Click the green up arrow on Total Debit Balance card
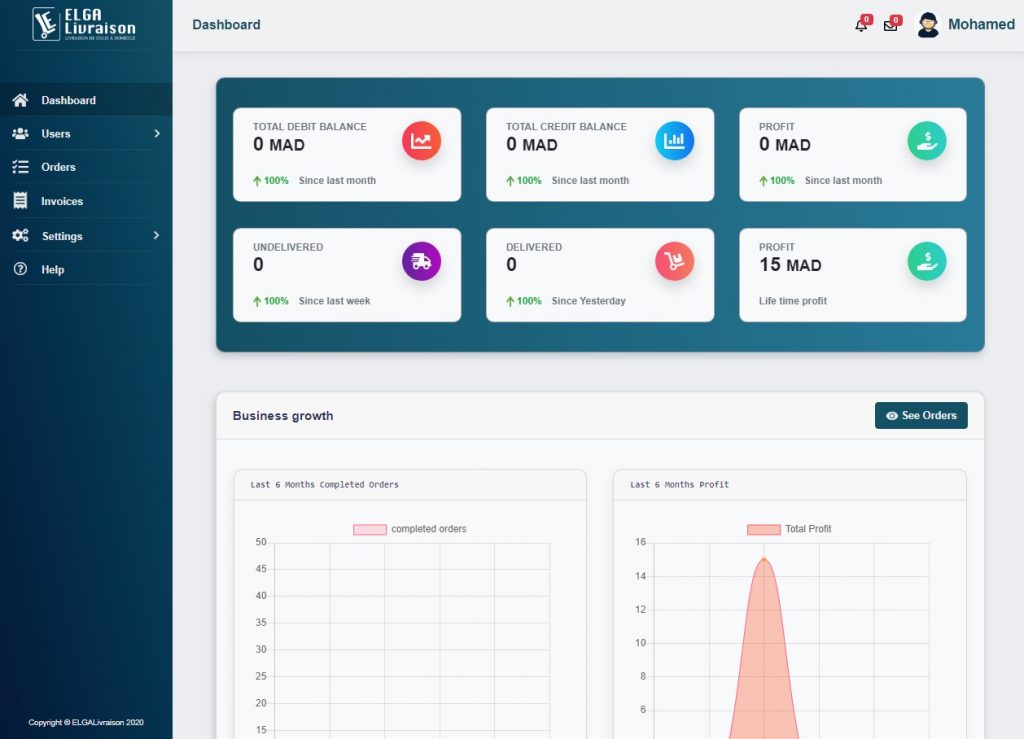The image size is (1024, 739). pyautogui.click(x=257, y=181)
